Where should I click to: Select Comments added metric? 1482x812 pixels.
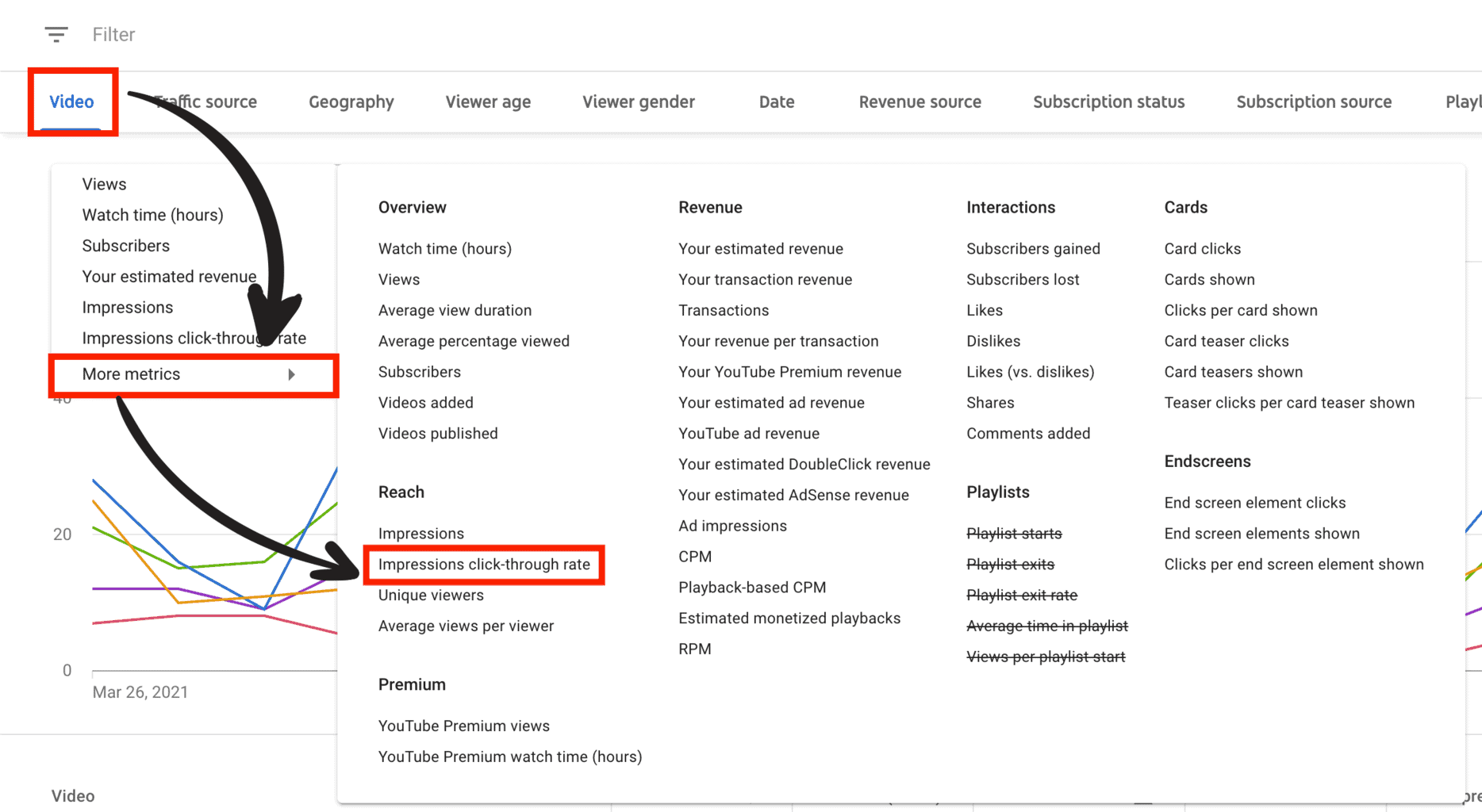(1027, 434)
